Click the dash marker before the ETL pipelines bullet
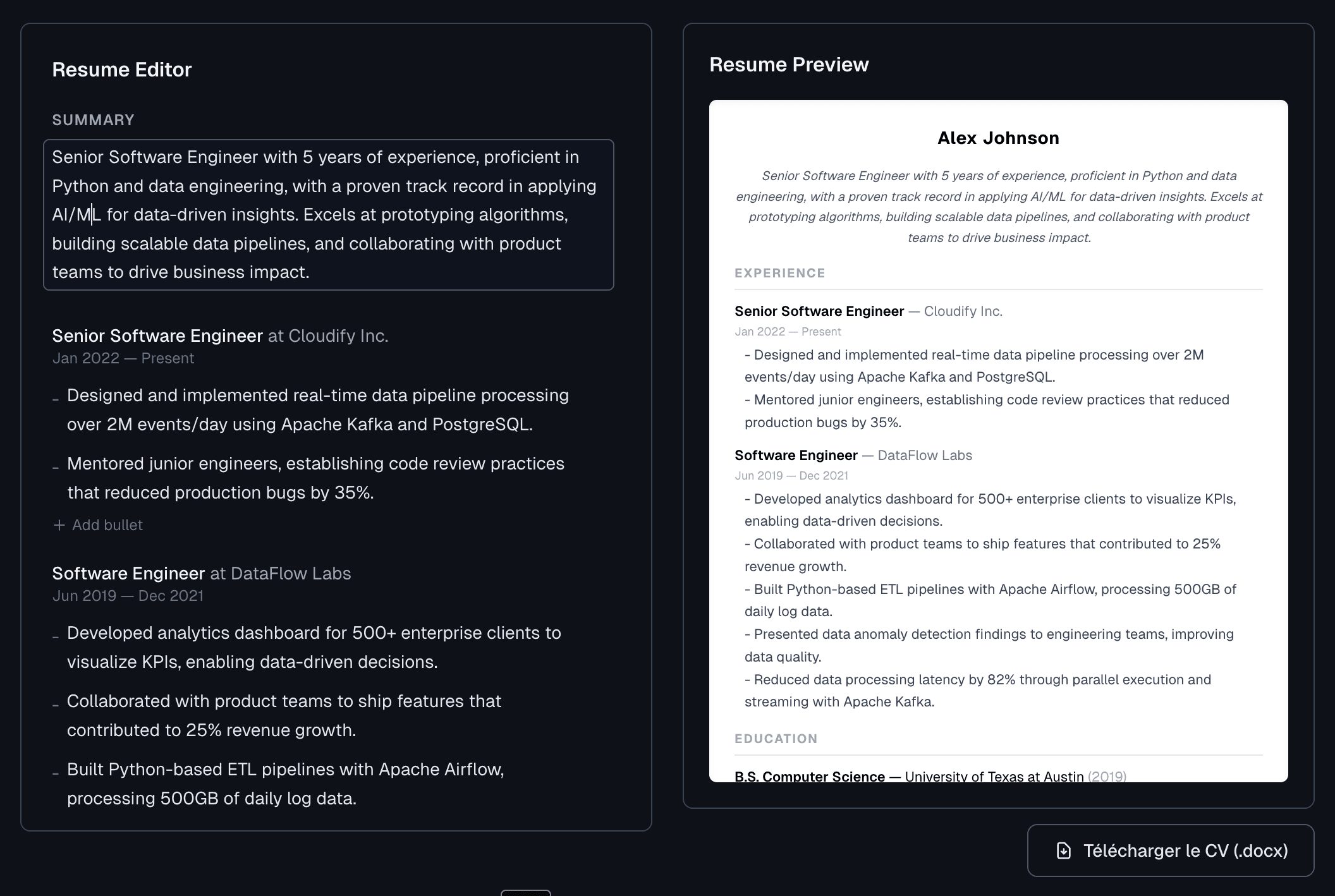The image size is (1335, 896). coord(56,772)
